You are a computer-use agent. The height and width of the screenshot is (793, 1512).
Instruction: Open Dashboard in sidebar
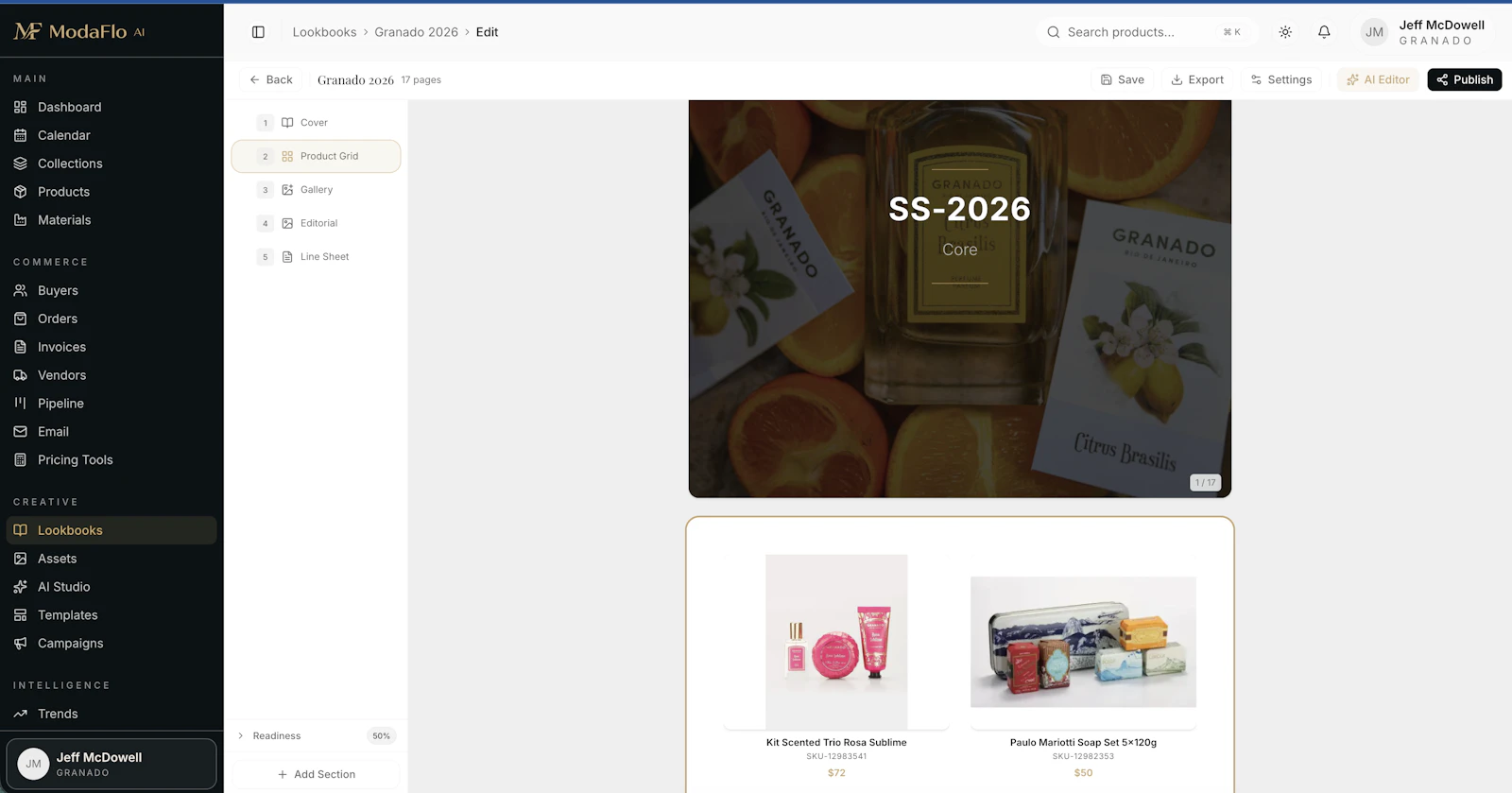coord(112,107)
